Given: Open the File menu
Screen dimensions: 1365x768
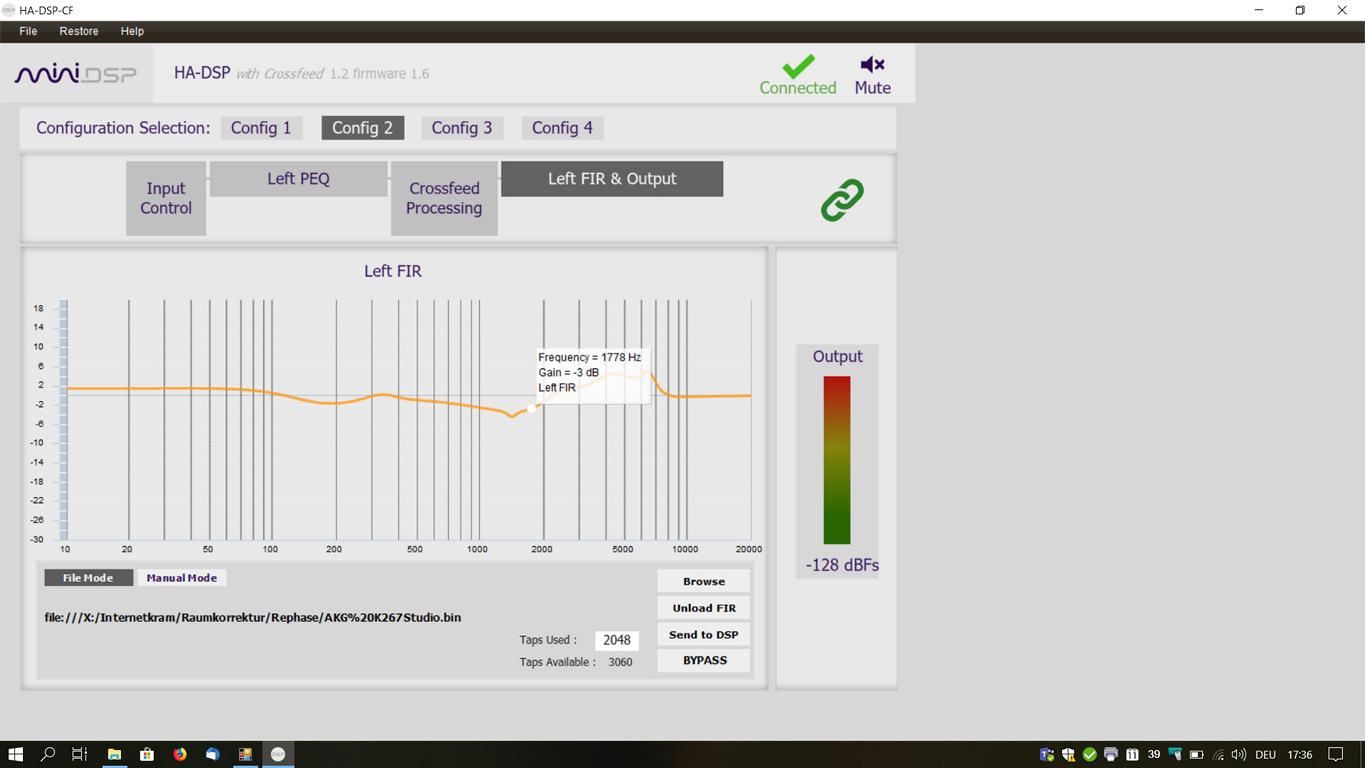Looking at the screenshot, I should tap(28, 31).
